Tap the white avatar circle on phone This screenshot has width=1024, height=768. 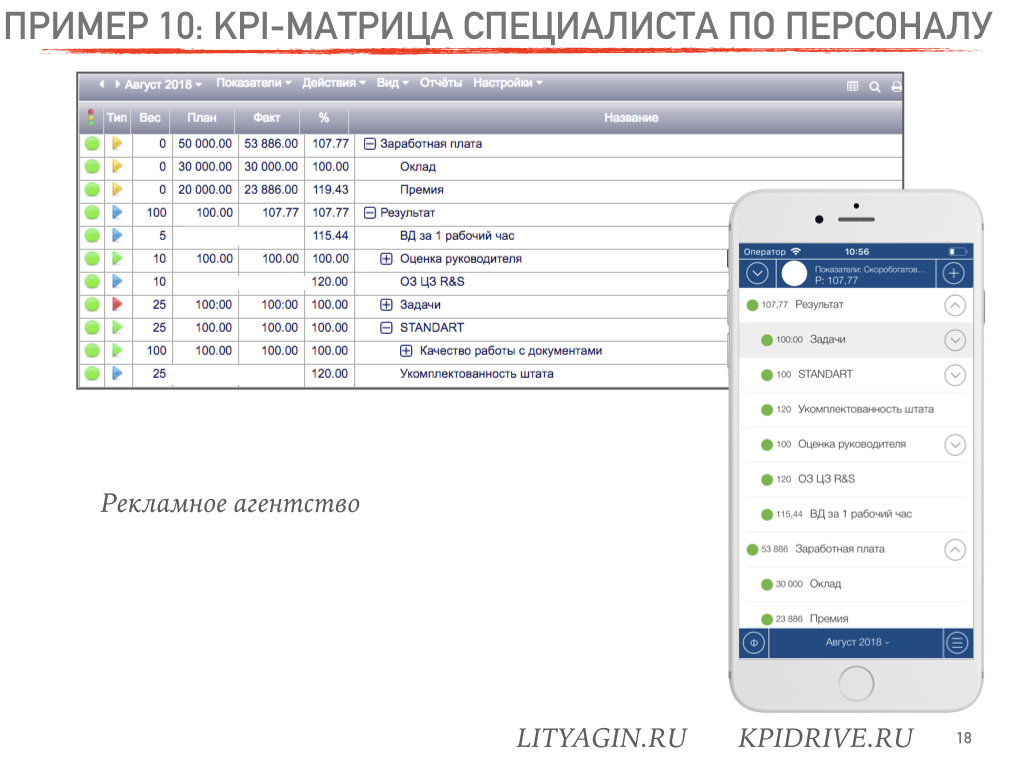coord(794,274)
